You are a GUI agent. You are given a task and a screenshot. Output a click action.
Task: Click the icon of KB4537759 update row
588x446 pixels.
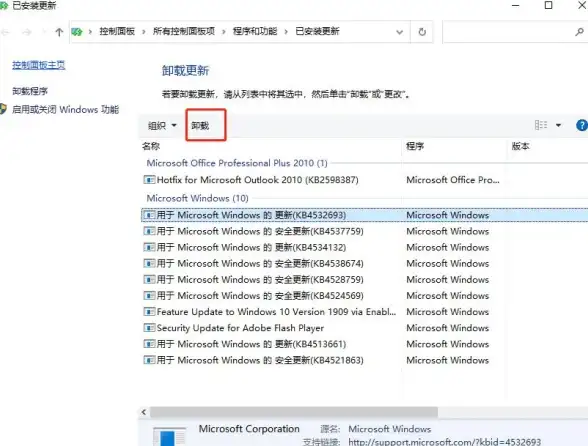coord(149,231)
